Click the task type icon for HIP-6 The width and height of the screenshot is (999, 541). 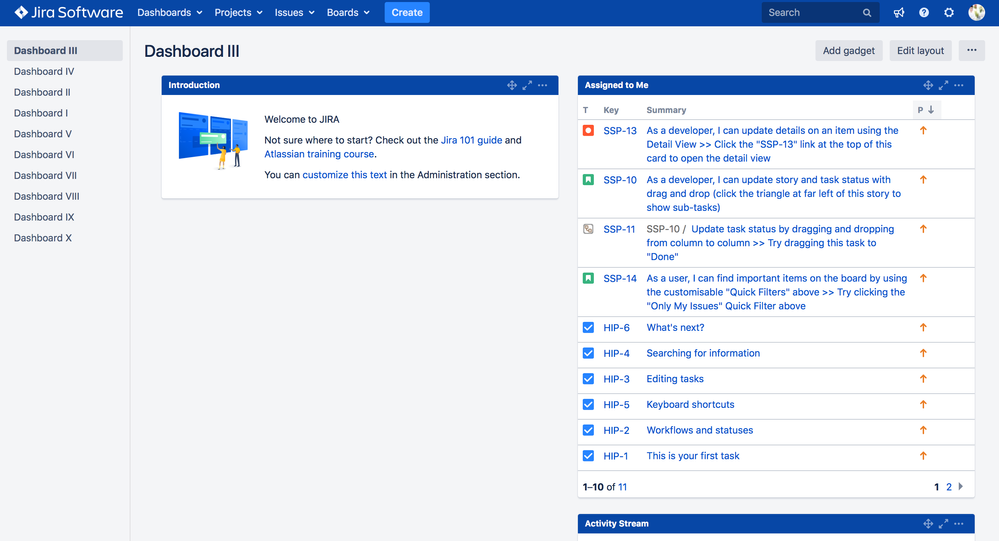point(588,328)
